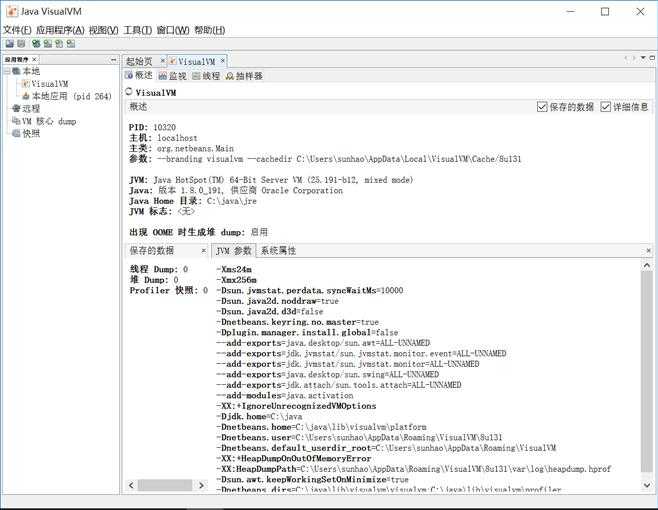
Task: Switch to the 概述 view tab
Action: tap(139, 76)
